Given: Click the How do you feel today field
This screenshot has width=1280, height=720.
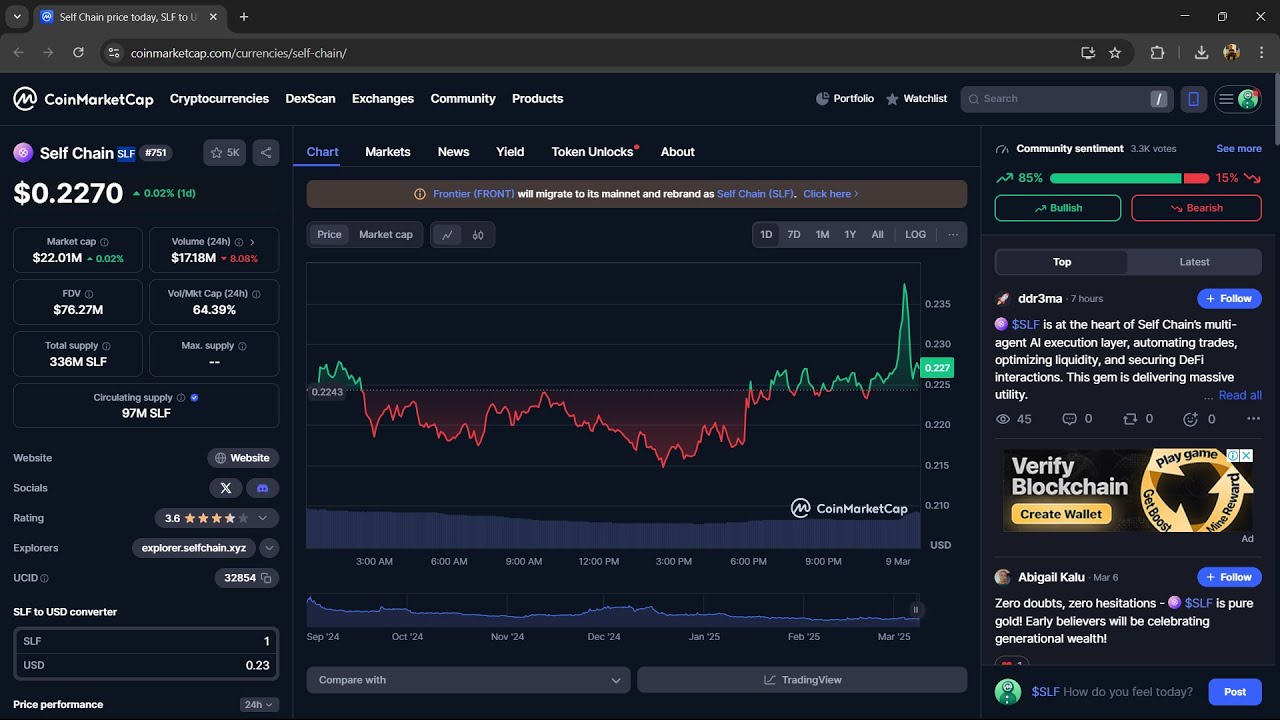Looking at the screenshot, I should click(x=1113, y=692).
